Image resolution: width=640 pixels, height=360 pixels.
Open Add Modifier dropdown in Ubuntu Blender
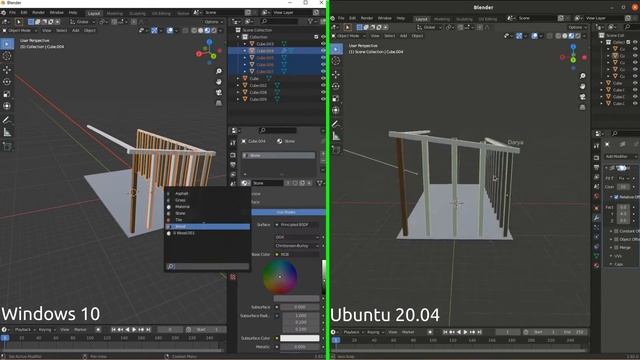point(621,157)
